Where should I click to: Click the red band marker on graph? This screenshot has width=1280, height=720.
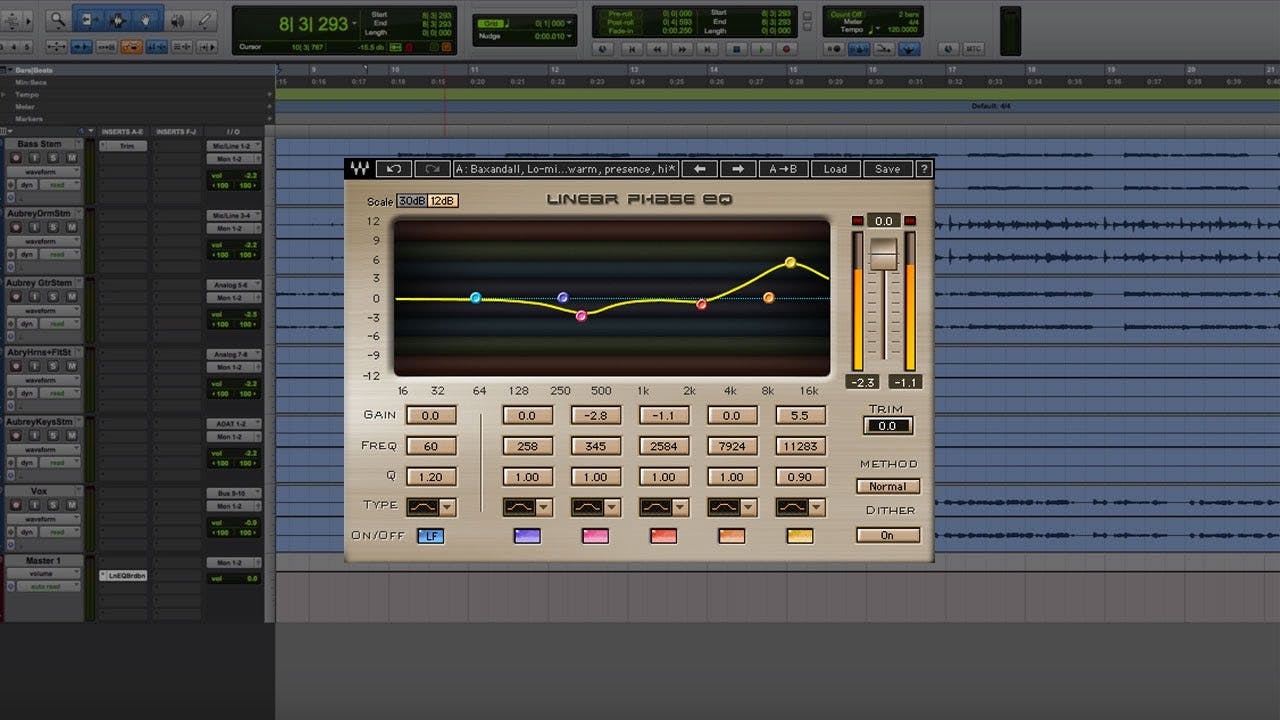(x=702, y=304)
